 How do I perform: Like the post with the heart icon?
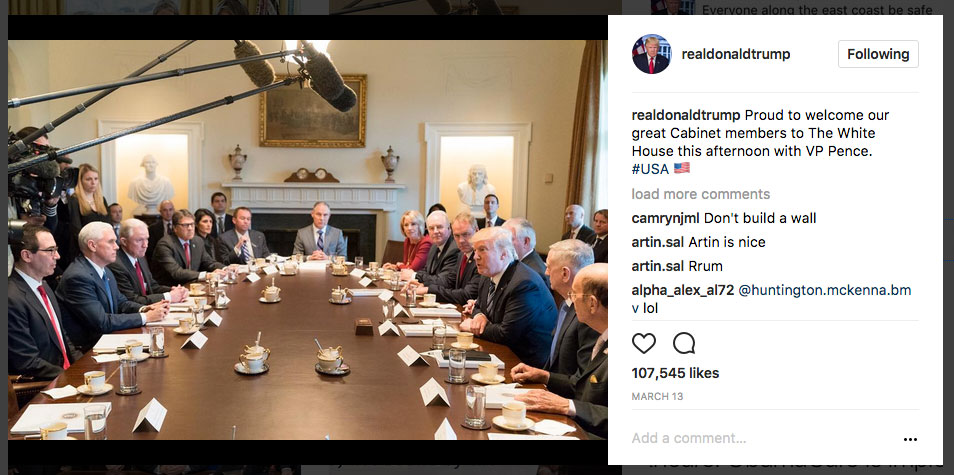(643, 344)
